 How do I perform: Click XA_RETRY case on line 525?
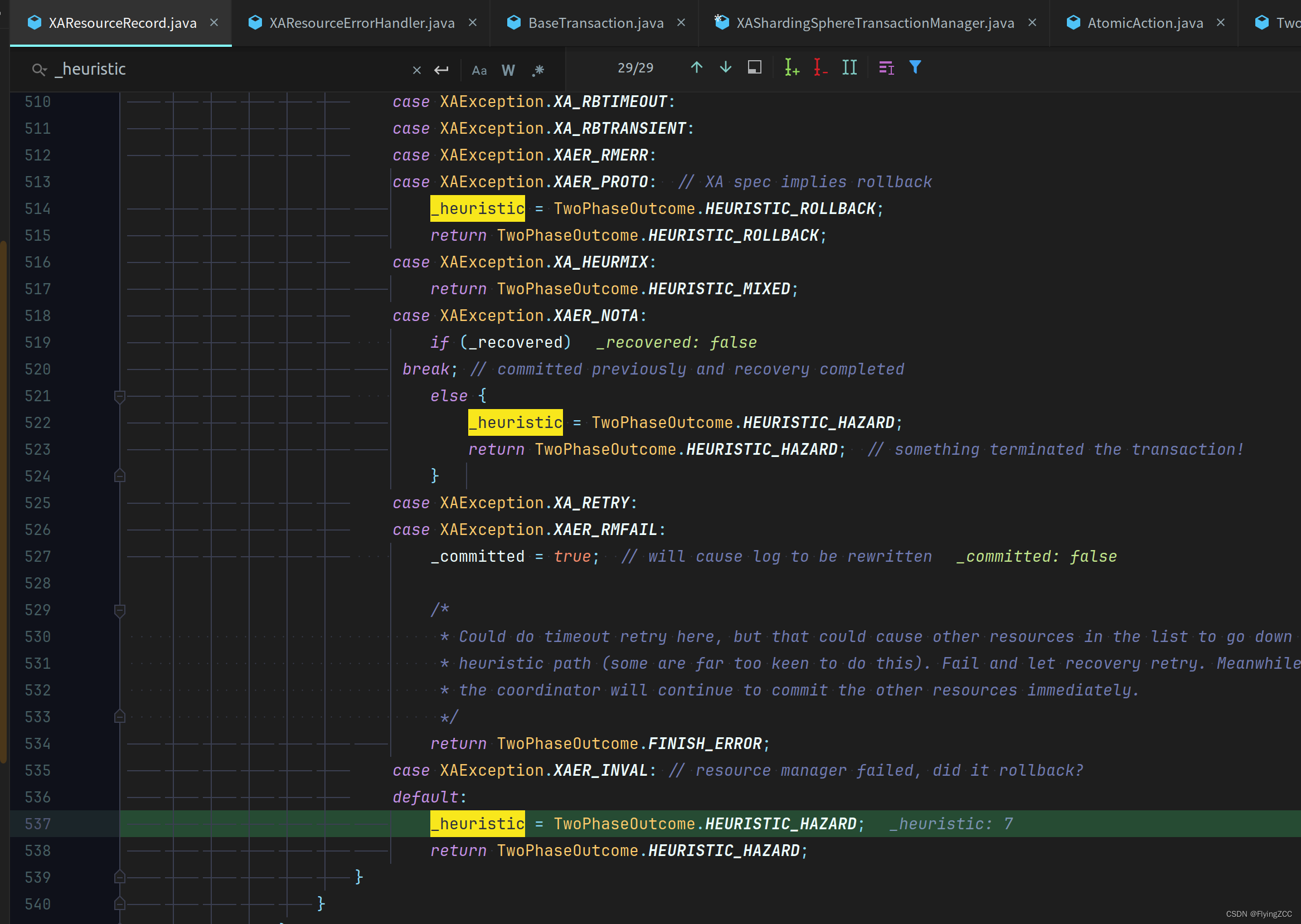591,503
